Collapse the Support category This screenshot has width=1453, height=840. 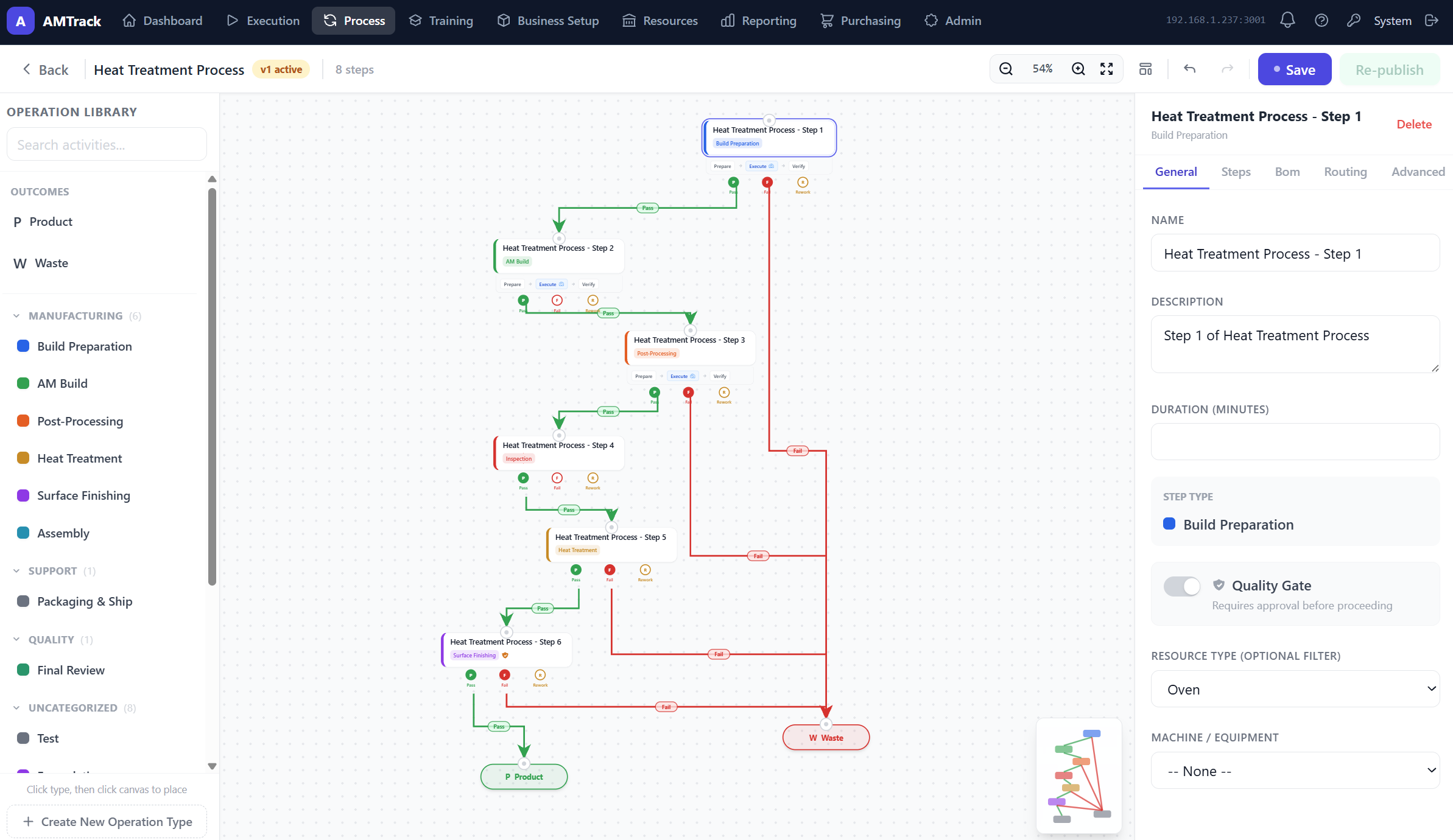(16, 571)
